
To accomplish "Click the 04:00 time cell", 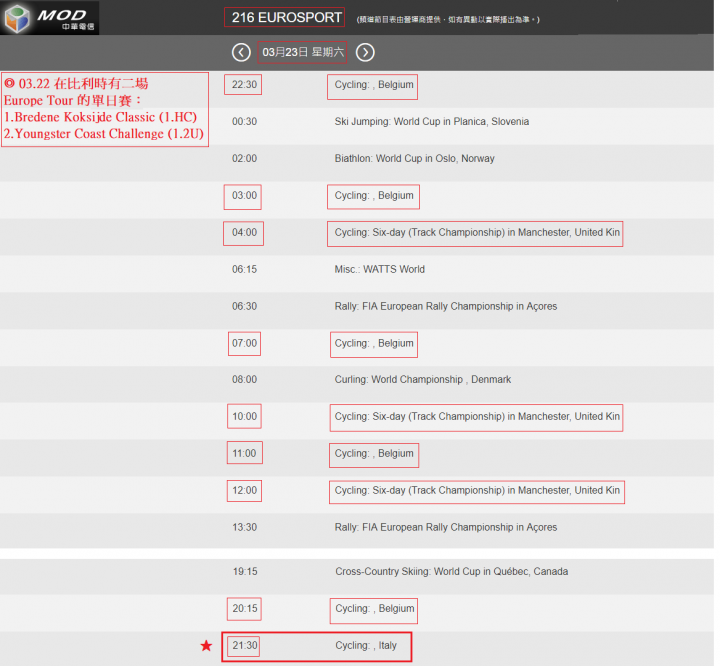I will click(244, 232).
